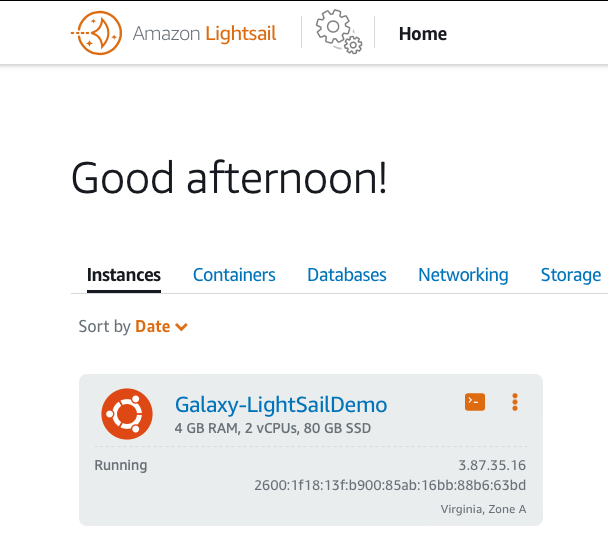The width and height of the screenshot is (608, 560).
Task: Open the three-dot instance actions menu
Action: point(515,402)
